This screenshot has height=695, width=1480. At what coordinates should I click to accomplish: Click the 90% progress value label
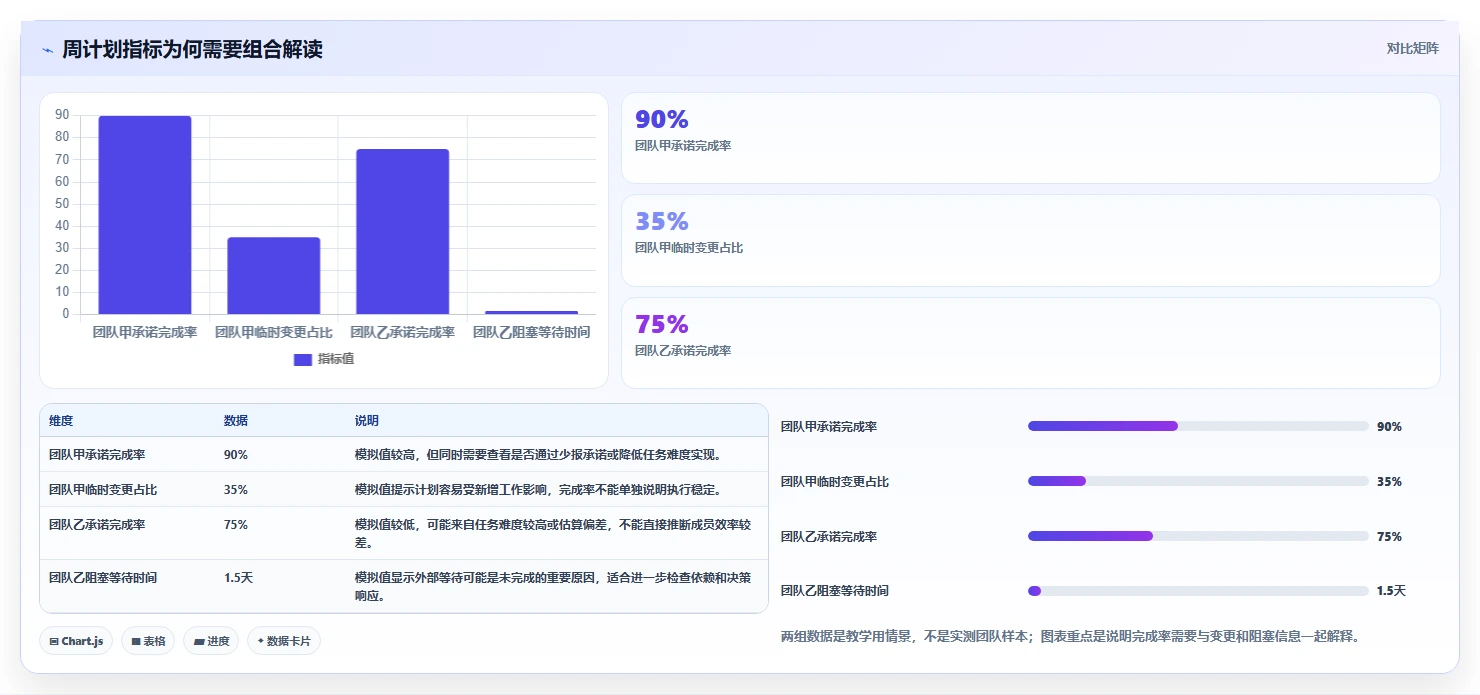pos(1389,427)
